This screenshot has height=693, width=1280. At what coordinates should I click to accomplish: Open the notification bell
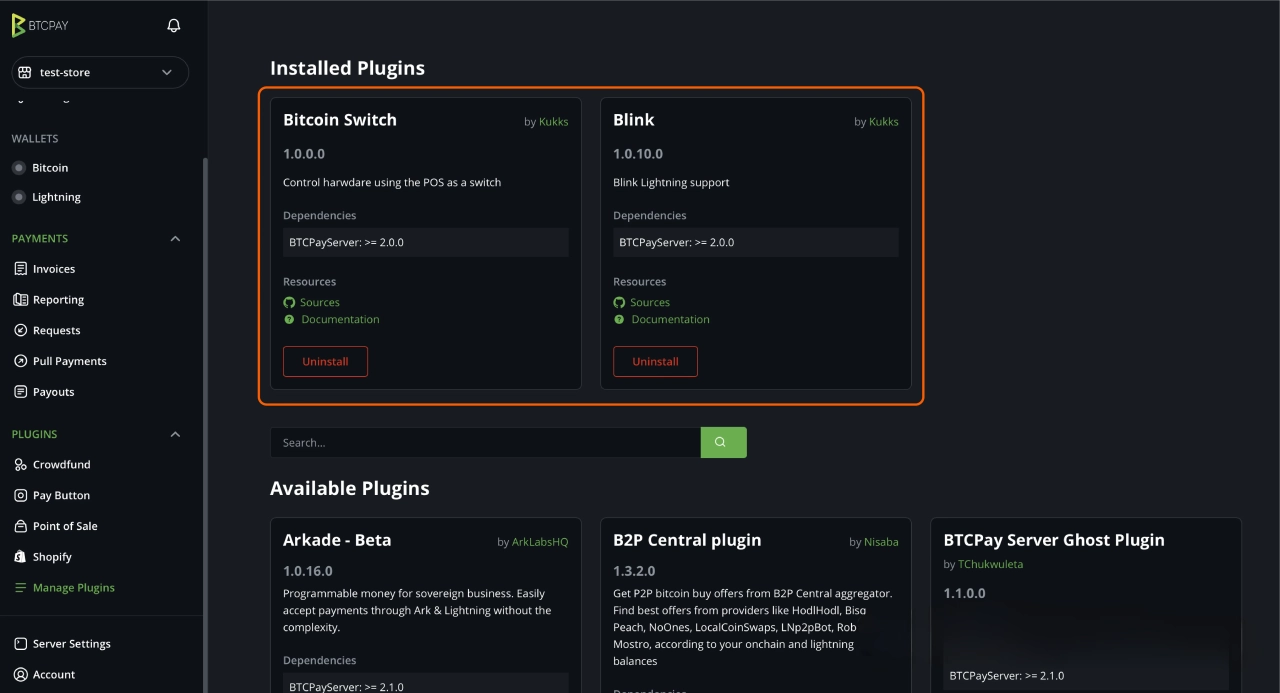[x=172, y=25]
